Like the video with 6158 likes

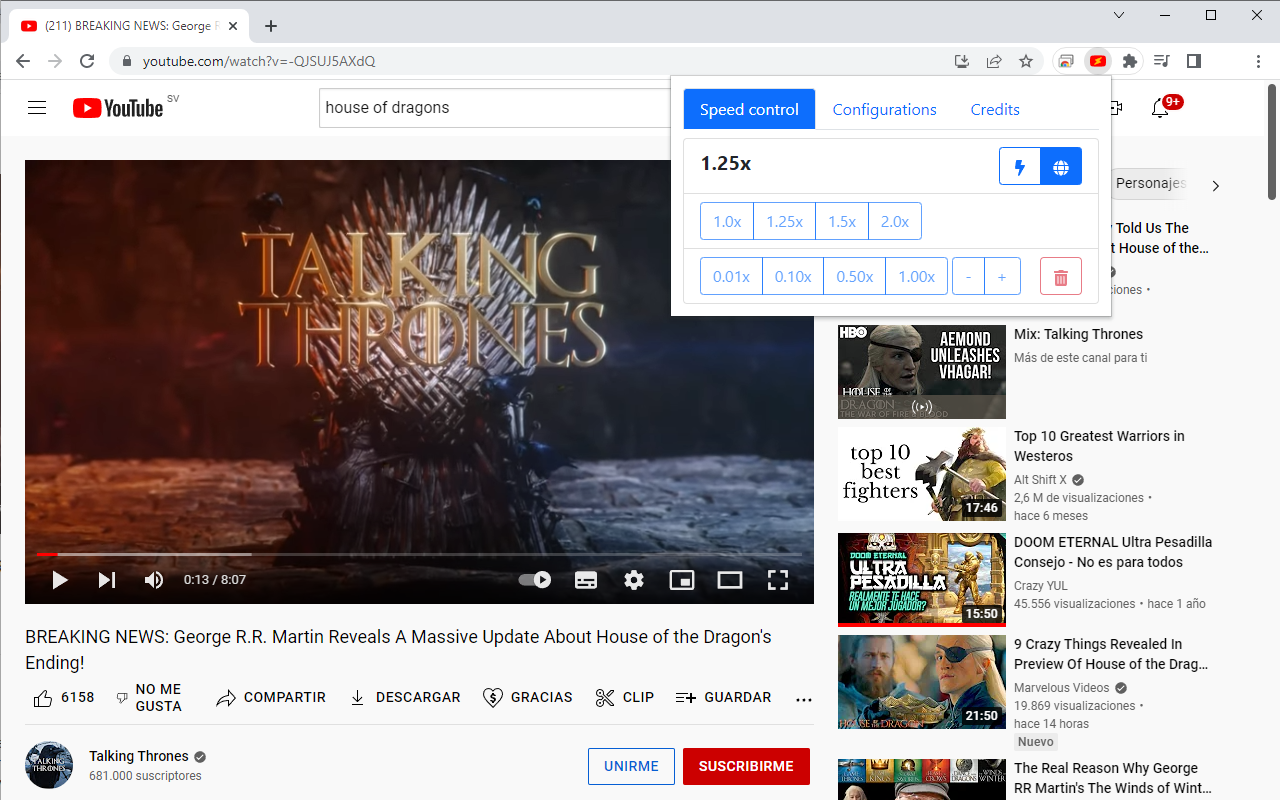pyautogui.click(x=63, y=698)
